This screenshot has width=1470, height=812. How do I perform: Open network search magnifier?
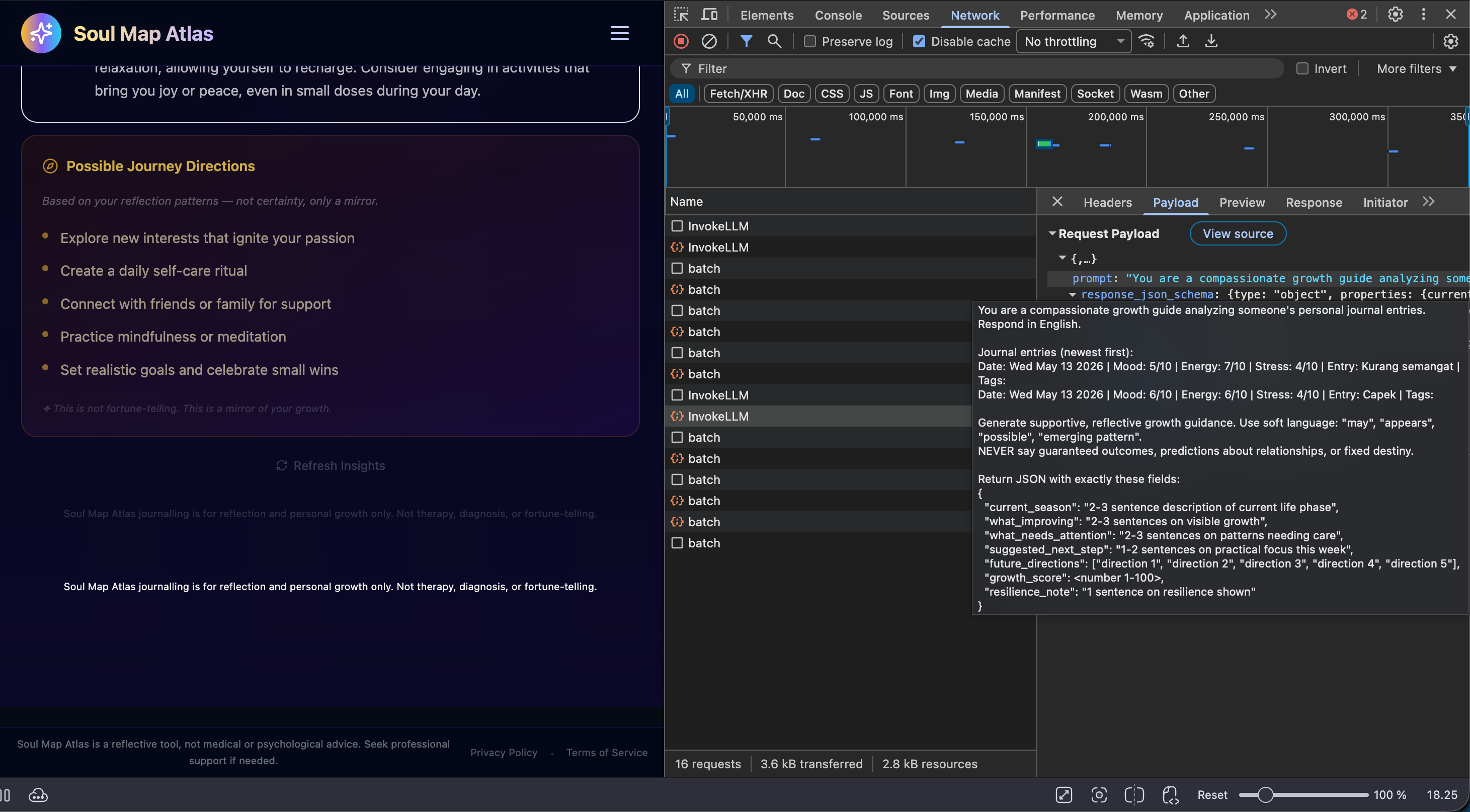(774, 41)
